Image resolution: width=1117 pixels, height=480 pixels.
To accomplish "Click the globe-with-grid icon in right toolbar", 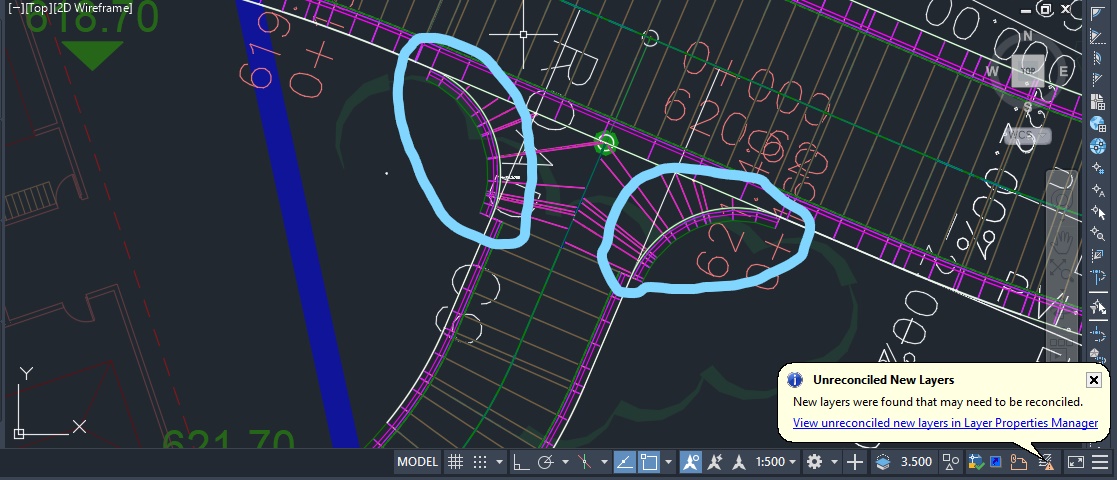I will click(x=1098, y=123).
